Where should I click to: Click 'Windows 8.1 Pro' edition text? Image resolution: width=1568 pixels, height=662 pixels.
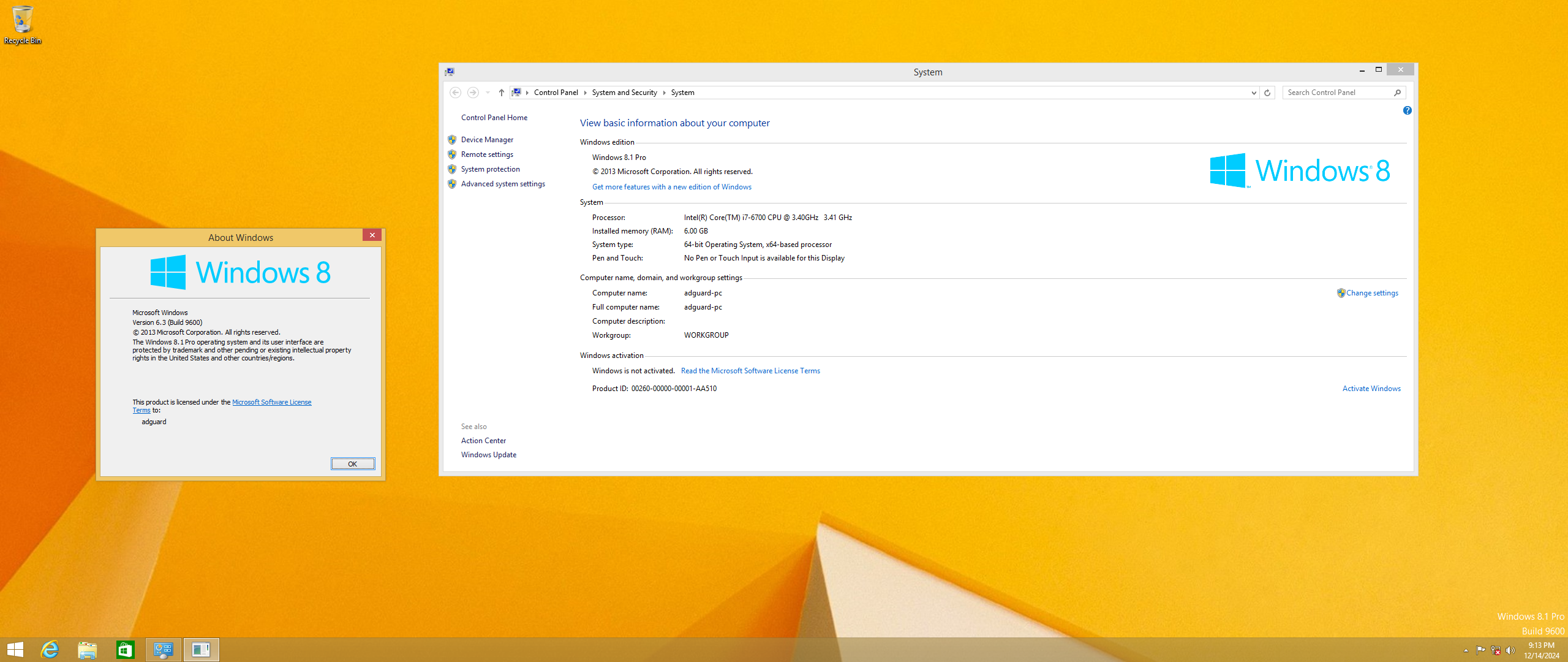tap(619, 158)
